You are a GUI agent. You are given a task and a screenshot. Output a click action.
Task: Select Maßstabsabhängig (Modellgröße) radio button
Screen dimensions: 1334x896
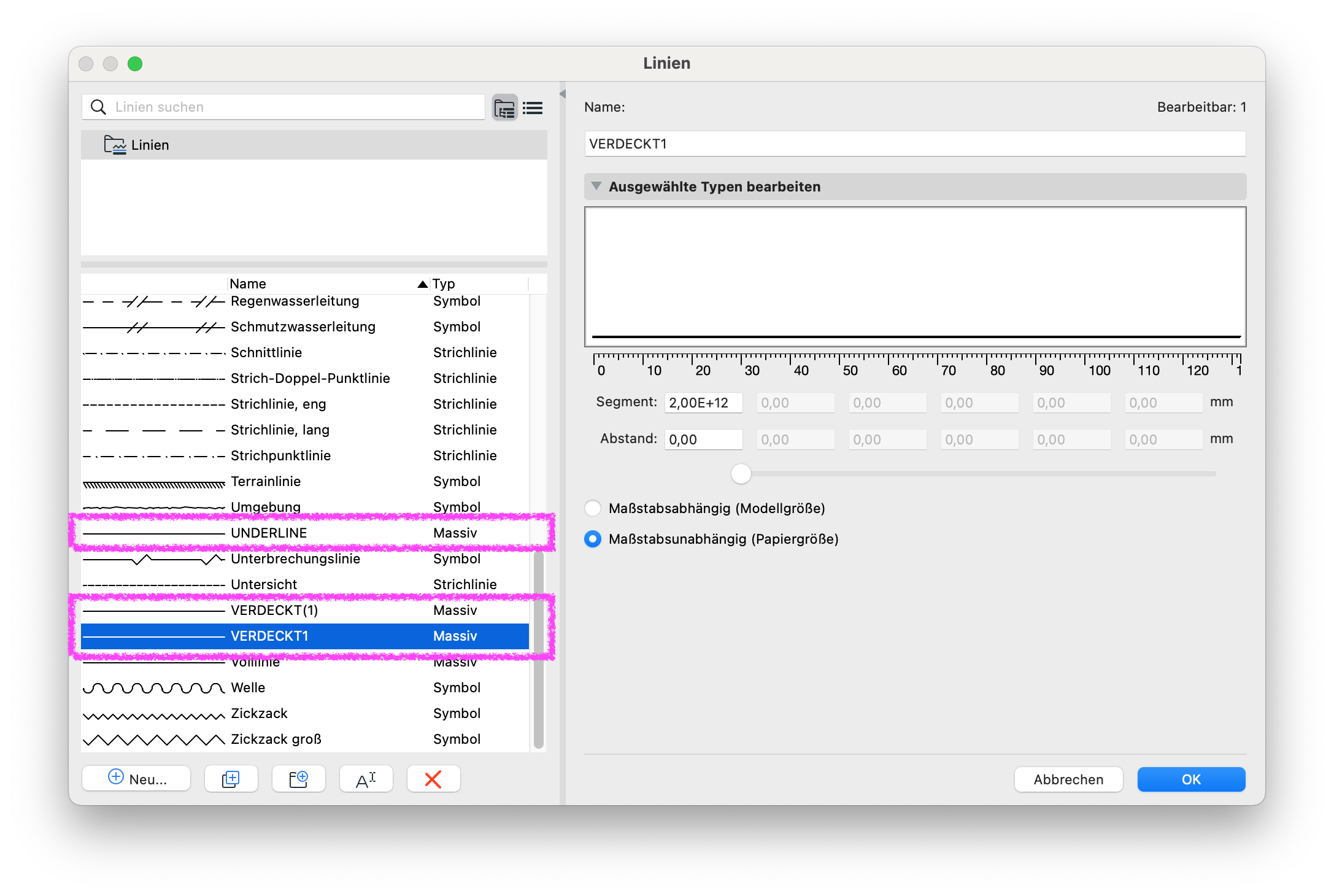click(x=593, y=508)
